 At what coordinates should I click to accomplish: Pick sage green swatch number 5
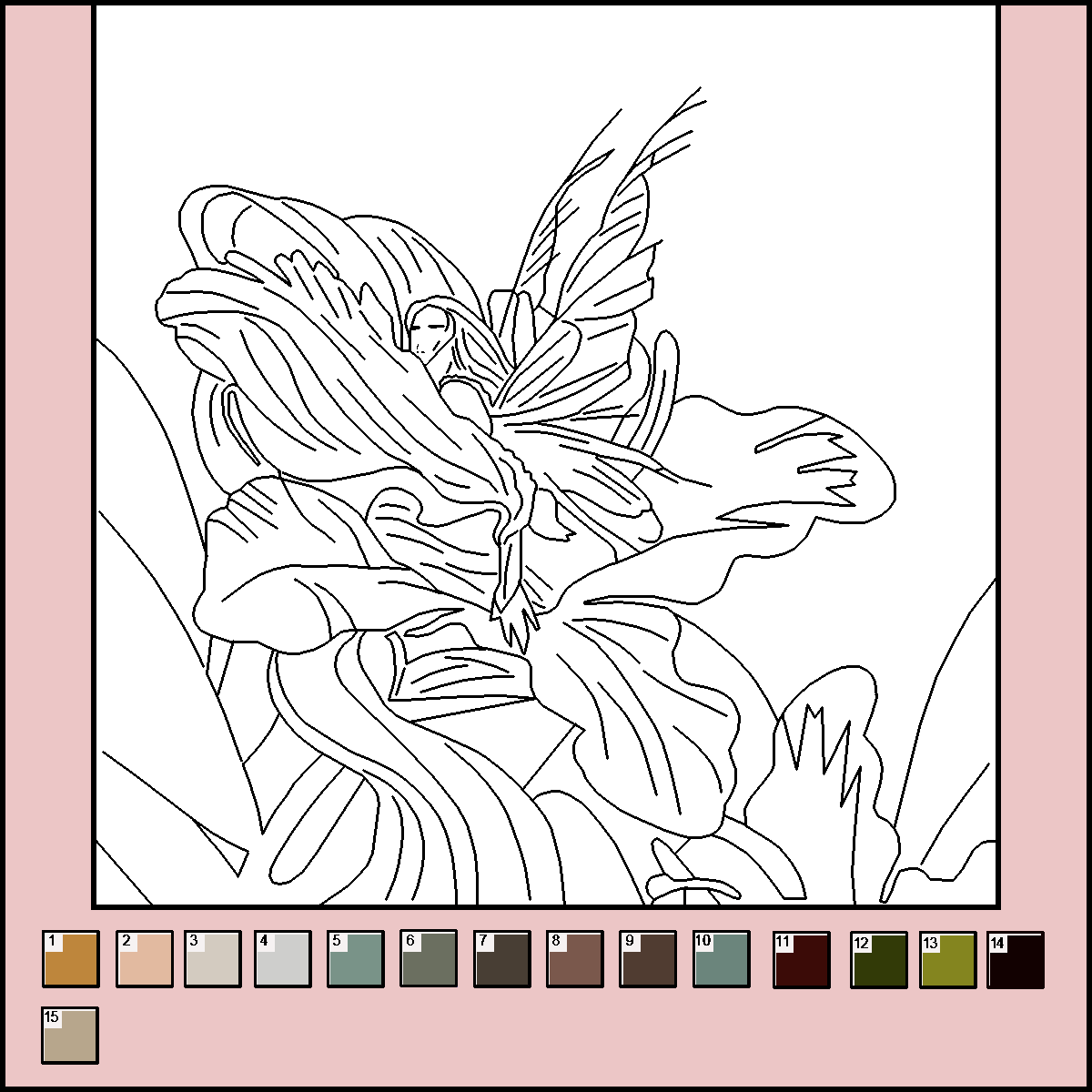pos(356,959)
